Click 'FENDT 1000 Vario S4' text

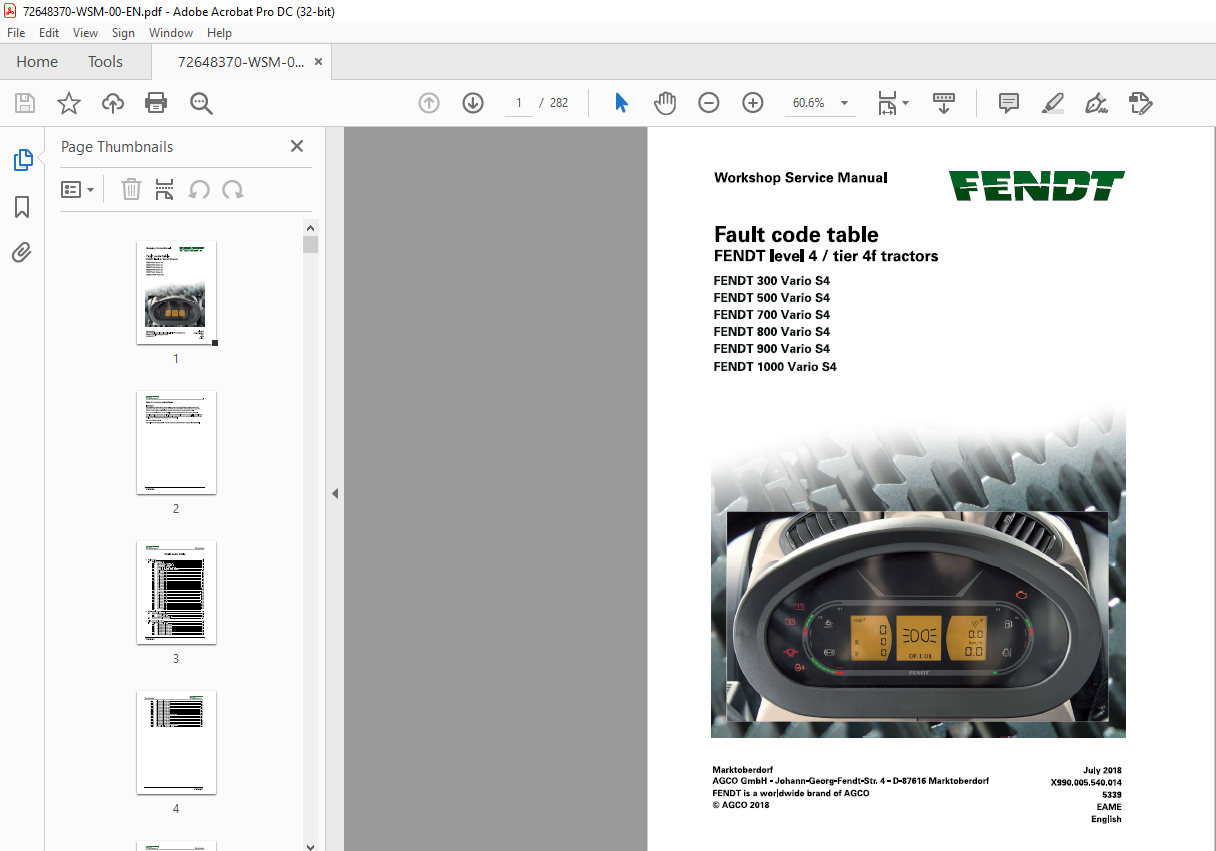pos(775,367)
